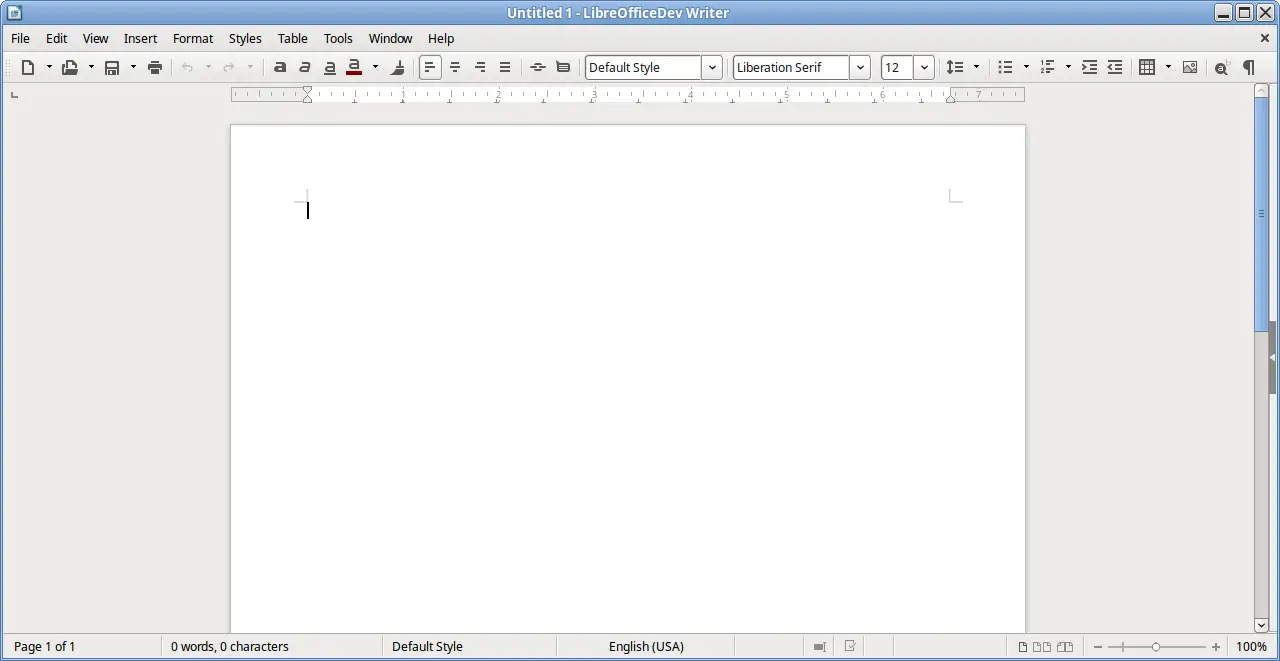Click the Strikethrough icon

[x=537, y=67]
